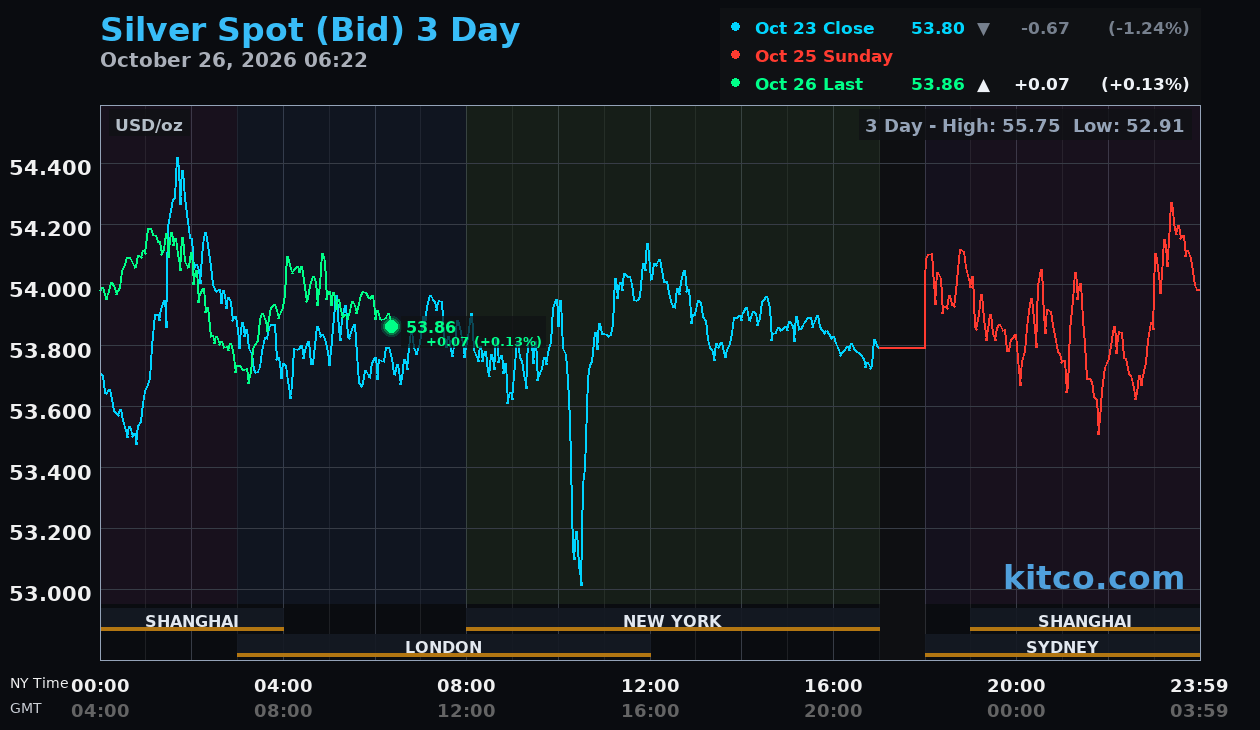This screenshot has width=1260, height=730.
Task: Click the 54.000 y-axis label
Action: pos(50,289)
